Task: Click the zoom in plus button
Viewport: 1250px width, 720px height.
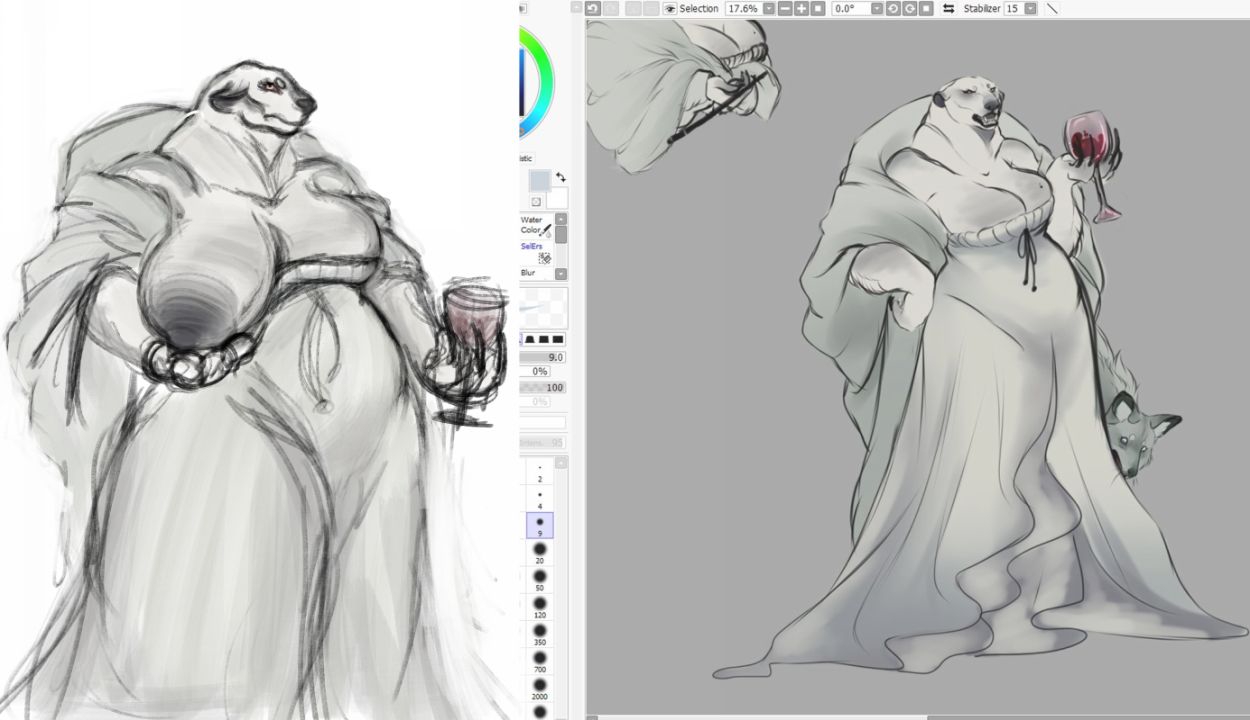Action: pos(801,8)
